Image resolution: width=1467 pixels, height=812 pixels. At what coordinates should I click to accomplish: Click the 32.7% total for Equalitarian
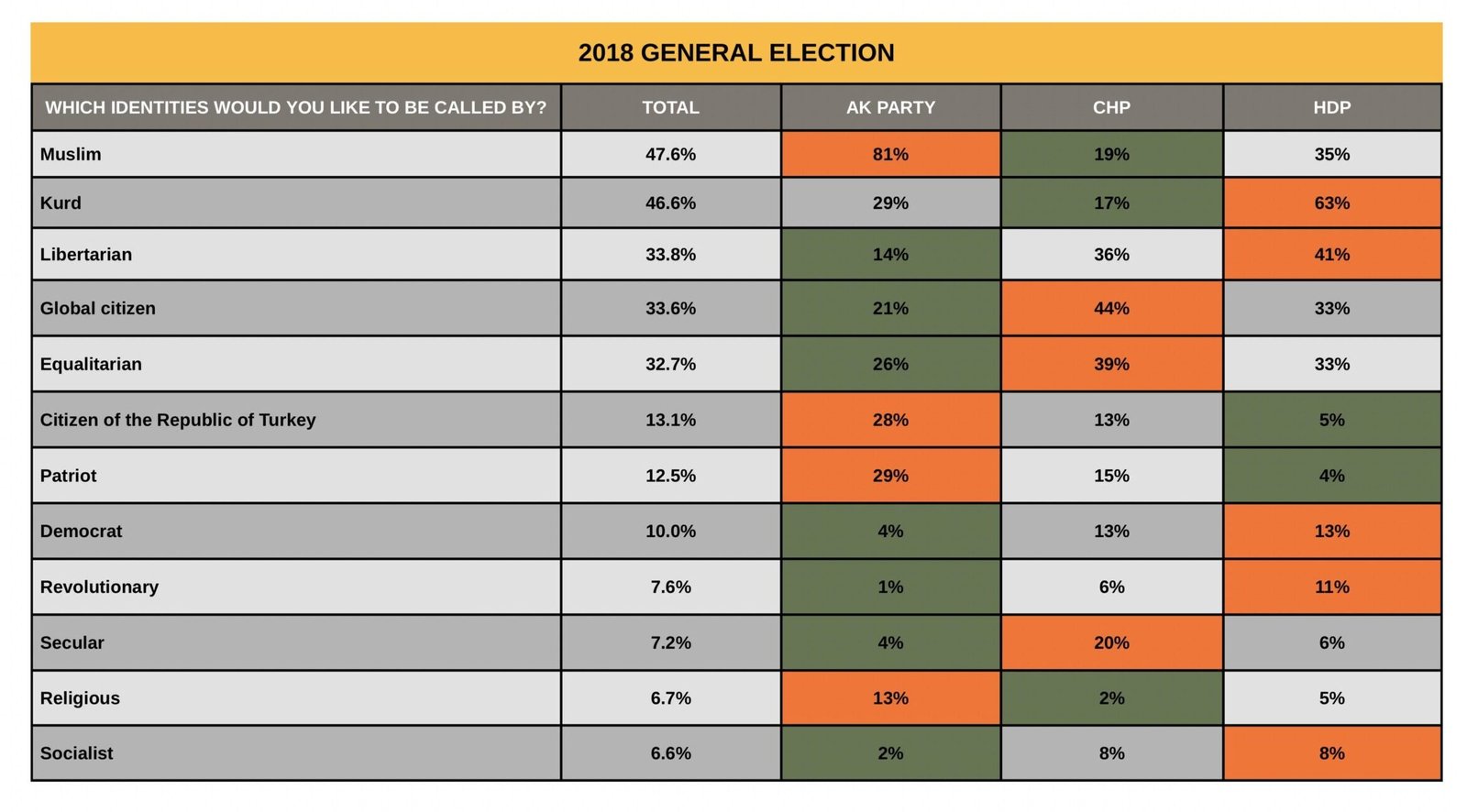[x=670, y=364]
